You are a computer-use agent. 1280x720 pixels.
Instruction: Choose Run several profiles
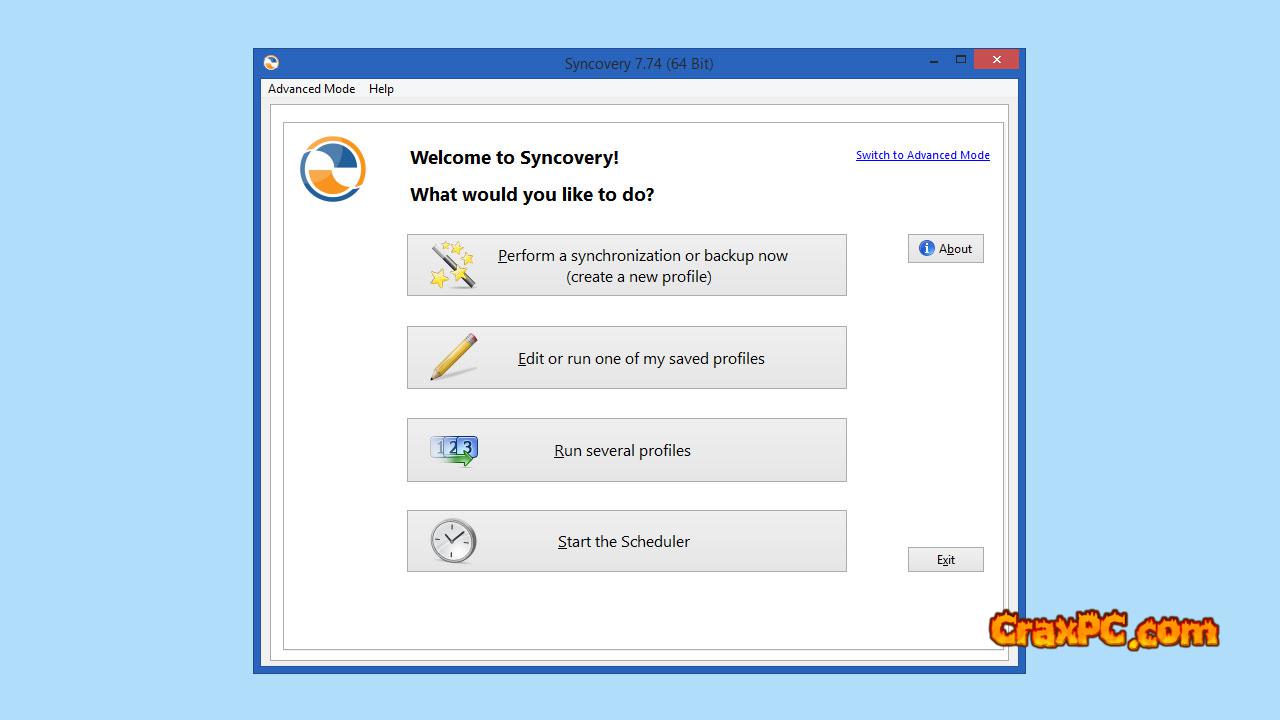pos(627,450)
